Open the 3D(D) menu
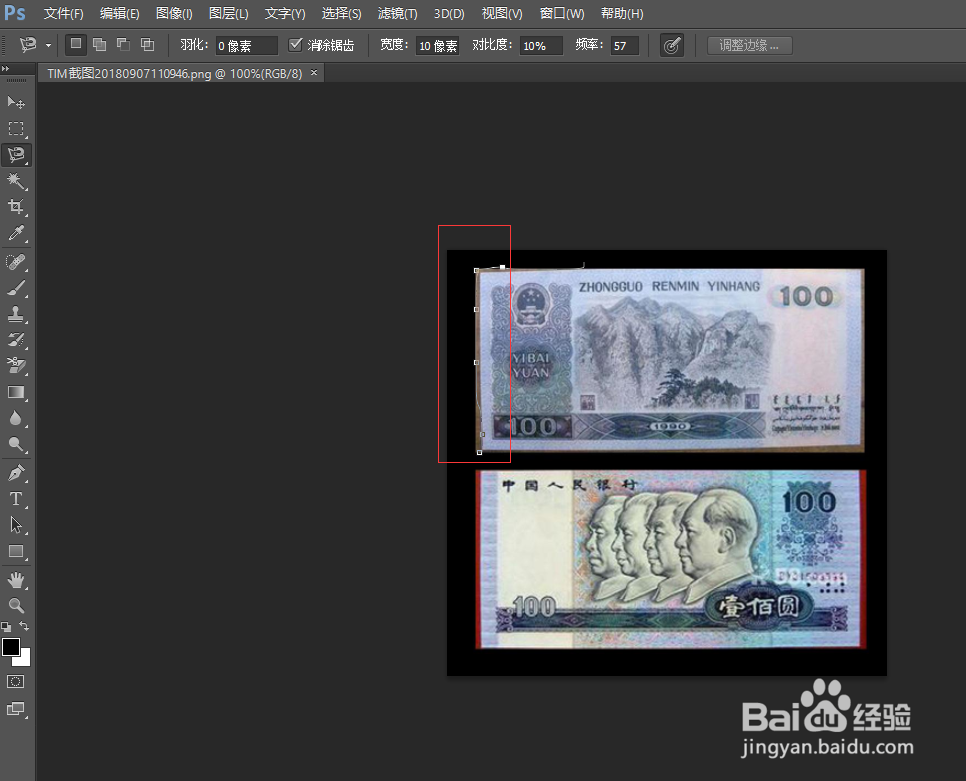 click(x=449, y=14)
